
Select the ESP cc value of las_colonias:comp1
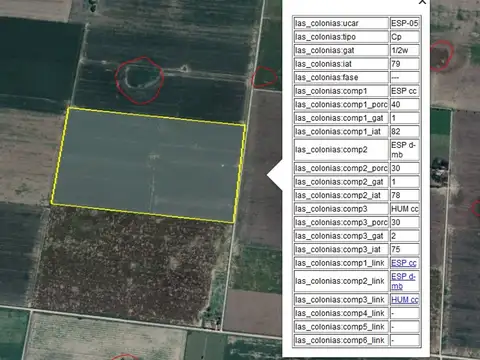pos(405,91)
